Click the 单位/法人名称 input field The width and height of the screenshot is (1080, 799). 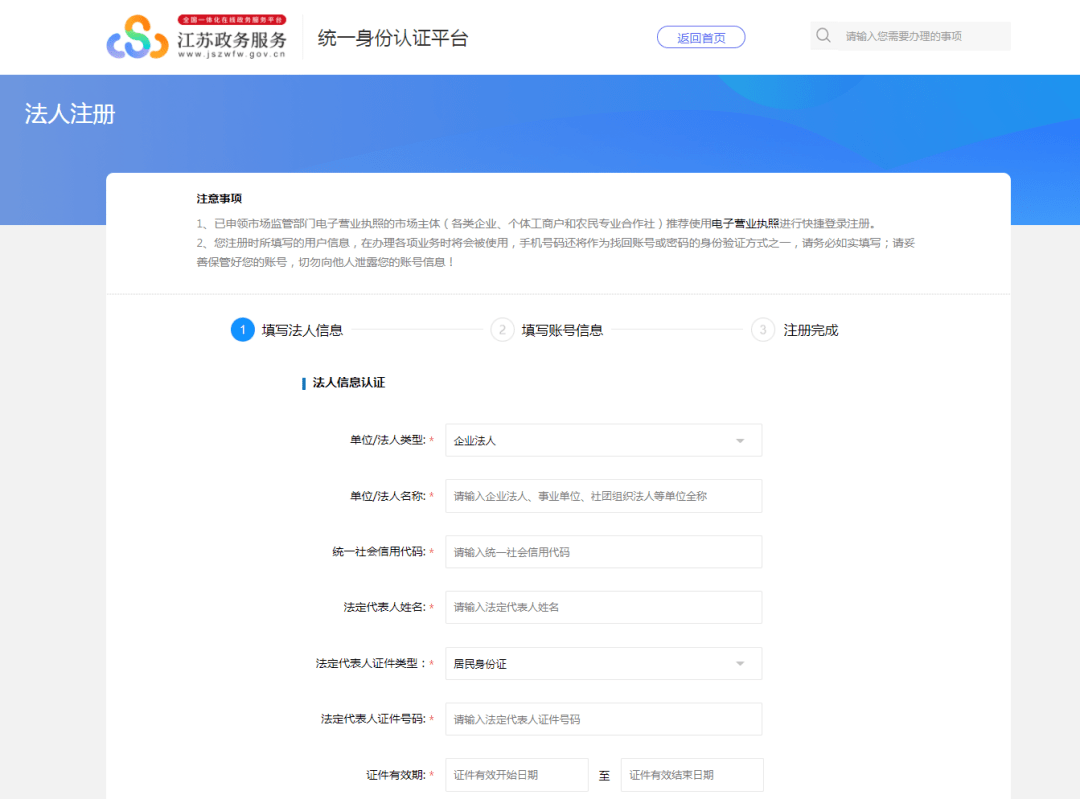point(603,496)
